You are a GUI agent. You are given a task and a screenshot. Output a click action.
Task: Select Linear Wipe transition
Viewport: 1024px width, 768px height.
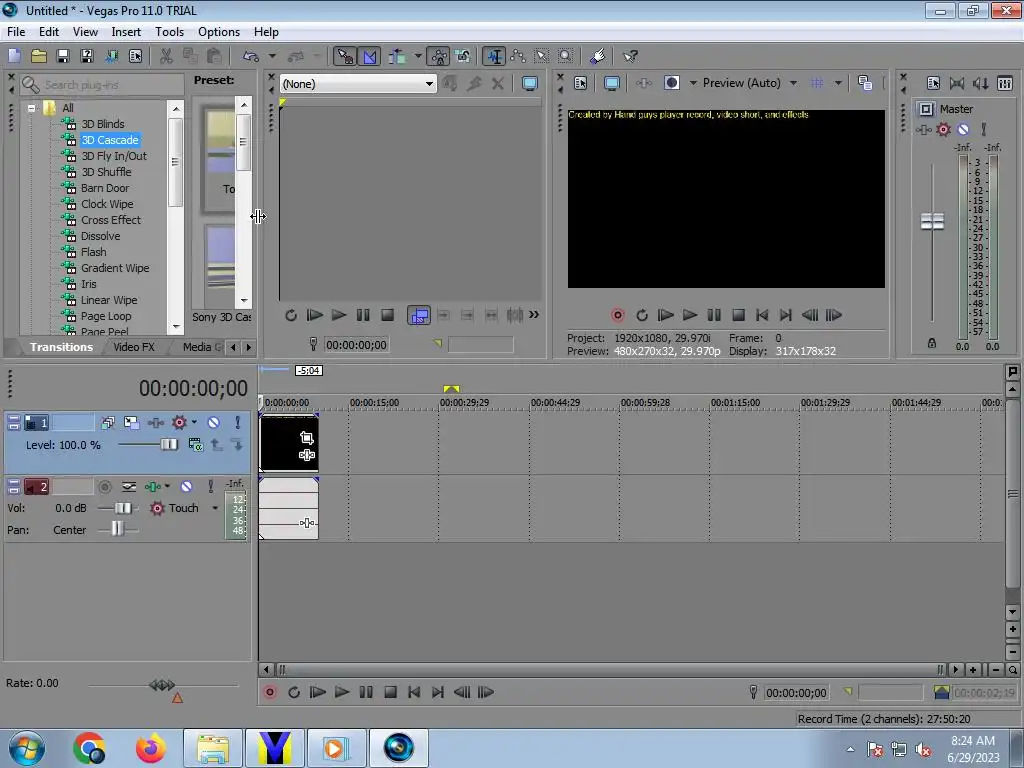tap(108, 300)
